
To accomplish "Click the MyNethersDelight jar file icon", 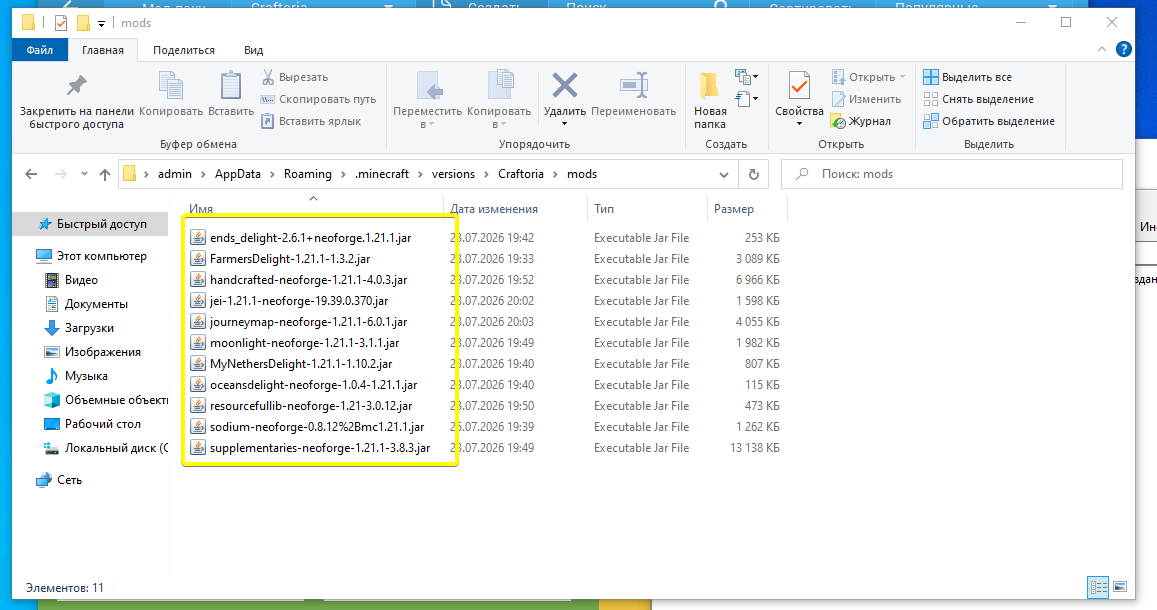I will [x=198, y=364].
